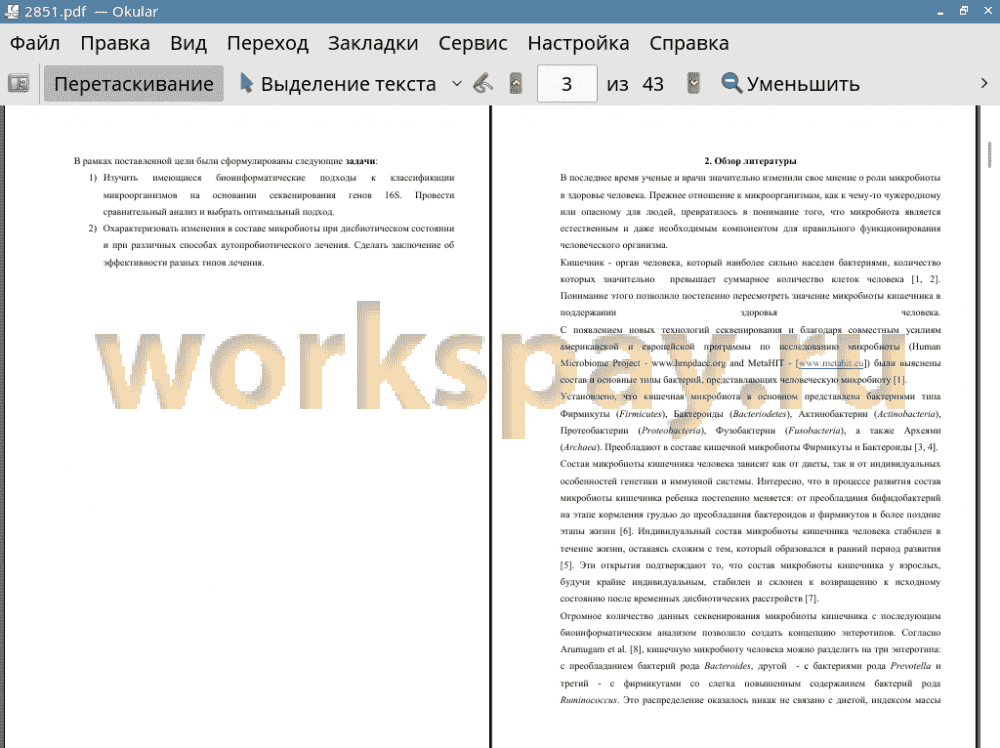Switch to the Выделение текста tool

[x=338, y=84]
